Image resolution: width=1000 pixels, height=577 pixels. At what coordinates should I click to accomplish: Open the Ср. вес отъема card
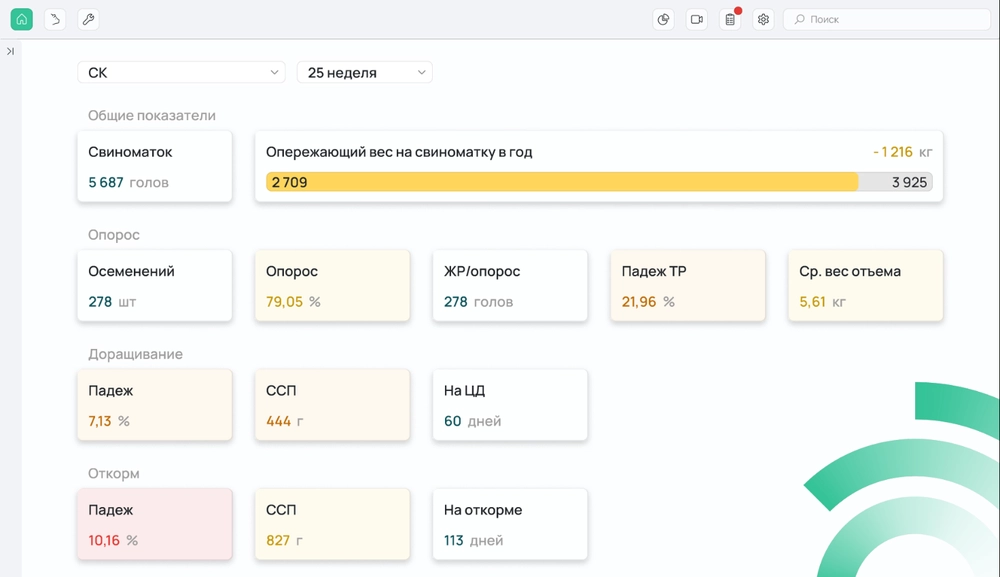coord(865,286)
